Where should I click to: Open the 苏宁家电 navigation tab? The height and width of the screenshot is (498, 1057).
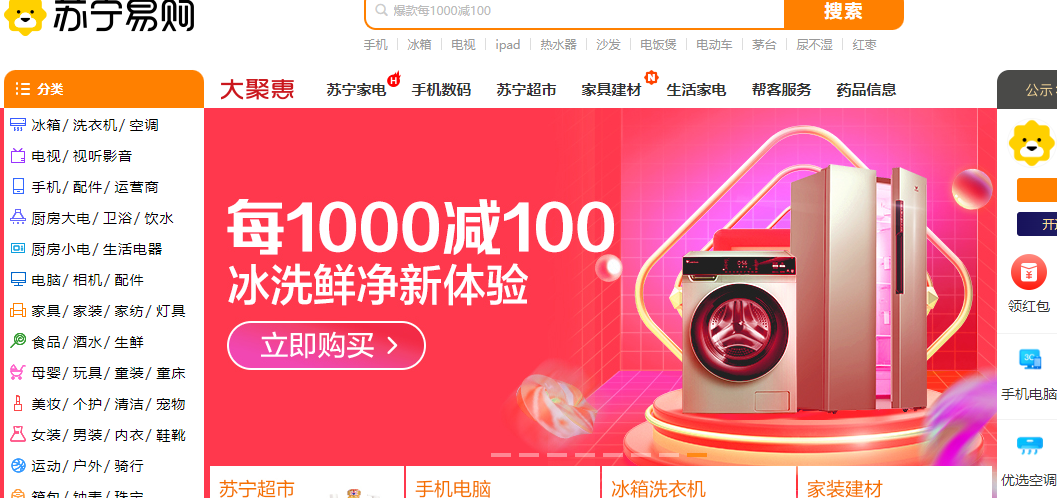(356, 90)
